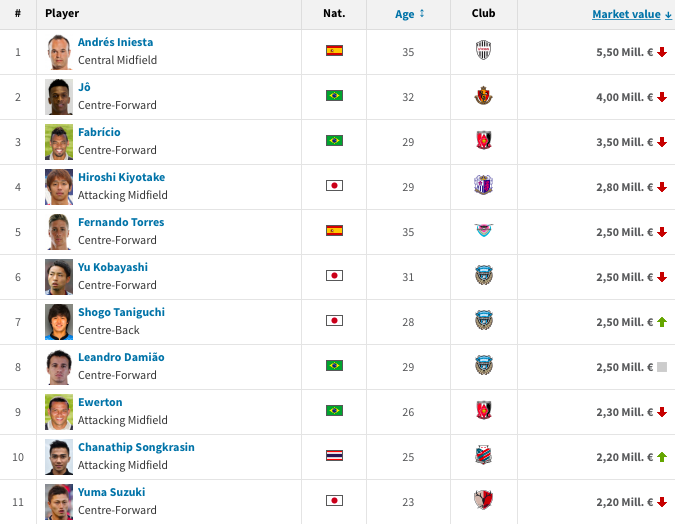
Task: Open Hiroshi Kiyotake's player profile link
Action: pyautogui.click(x=121, y=178)
